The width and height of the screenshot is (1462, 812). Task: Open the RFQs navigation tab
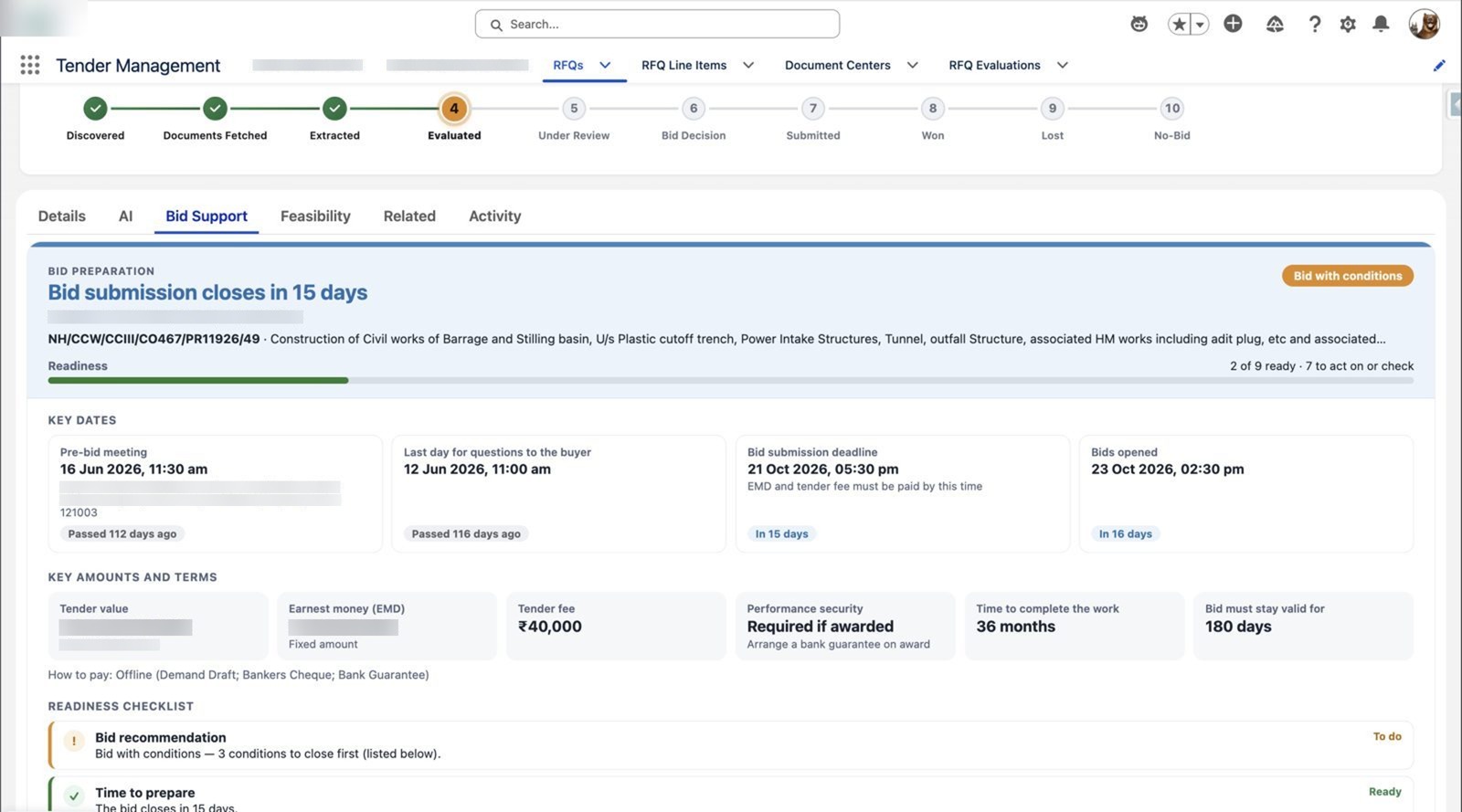coord(568,65)
